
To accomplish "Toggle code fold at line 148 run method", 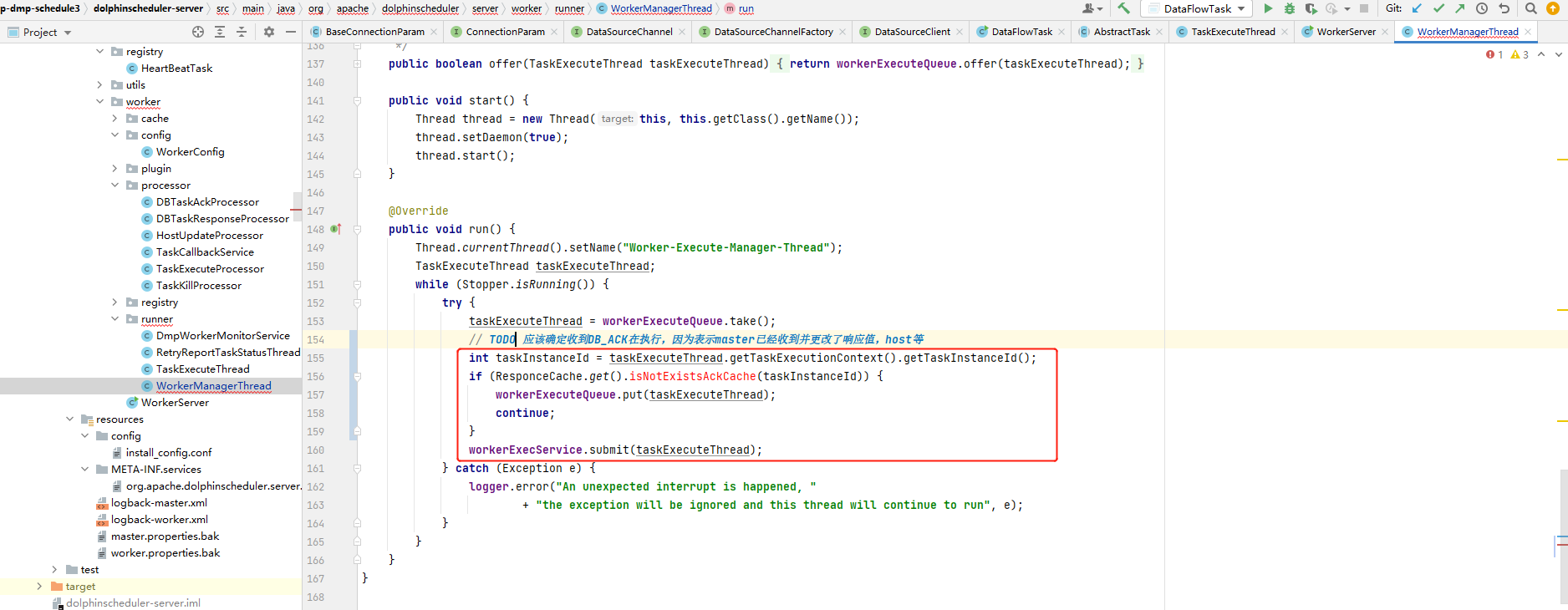I will (x=357, y=229).
